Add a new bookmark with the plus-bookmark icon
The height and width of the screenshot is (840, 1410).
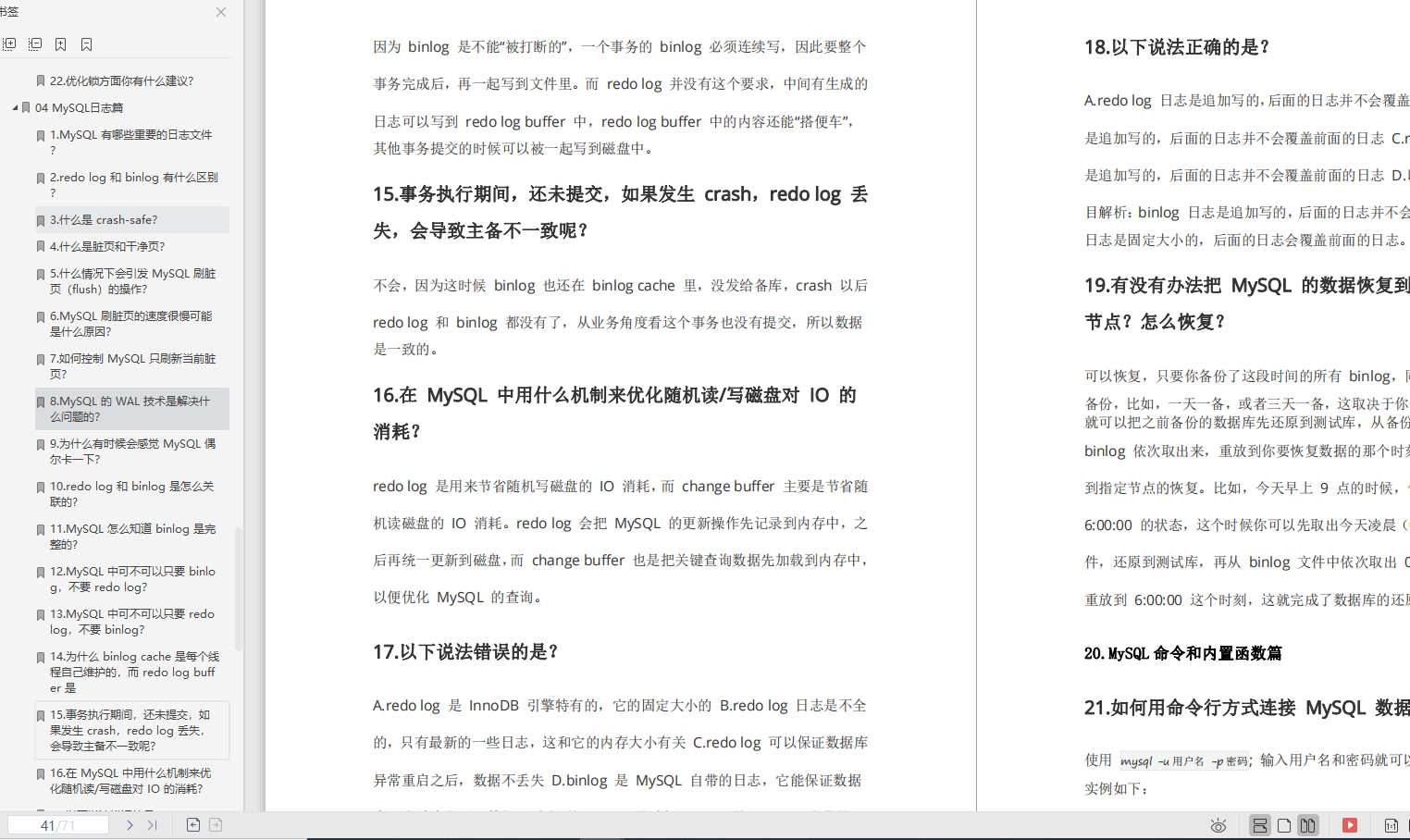pos(60,44)
